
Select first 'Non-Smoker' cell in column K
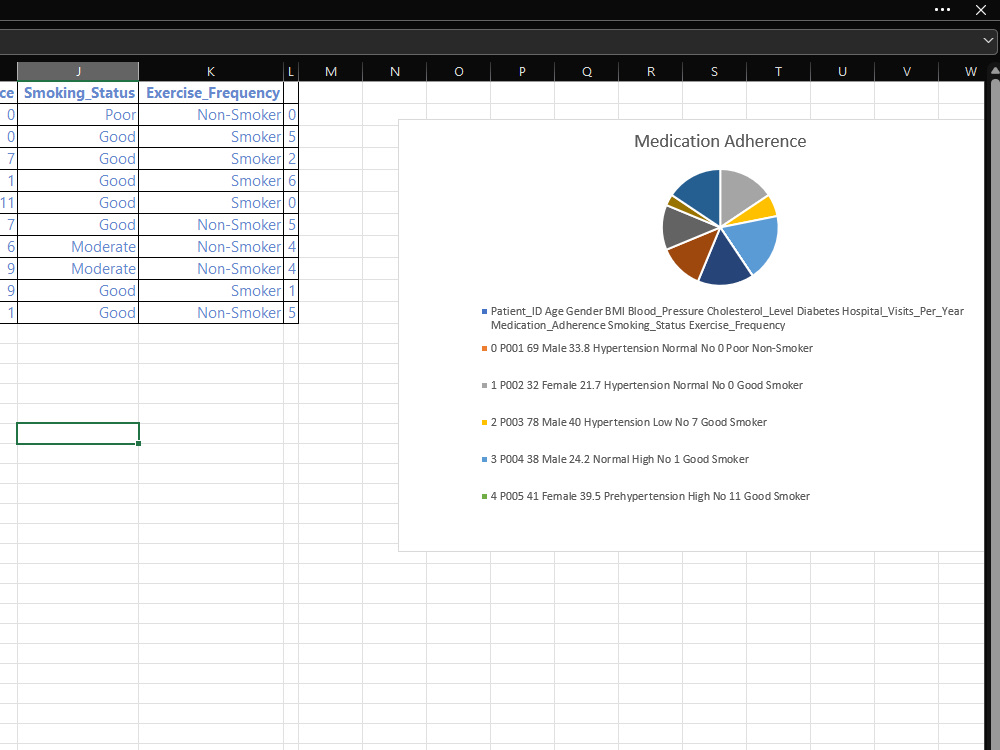(x=211, y=115)
